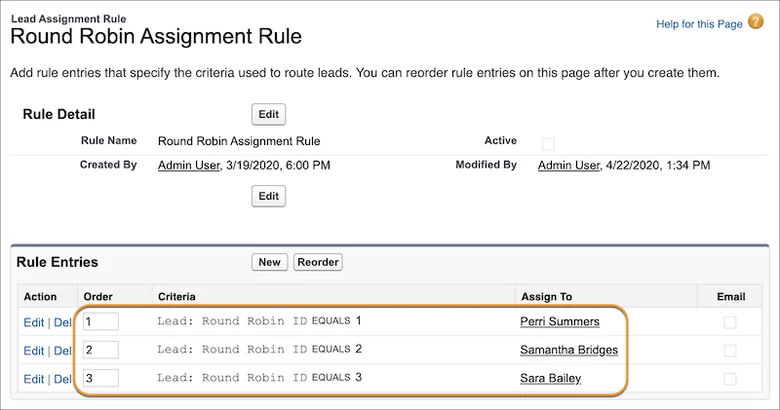Delete the rule entry with order 1
Viewport: 780px width, 410px height.
pyautogui.click(x=63, y=322)
